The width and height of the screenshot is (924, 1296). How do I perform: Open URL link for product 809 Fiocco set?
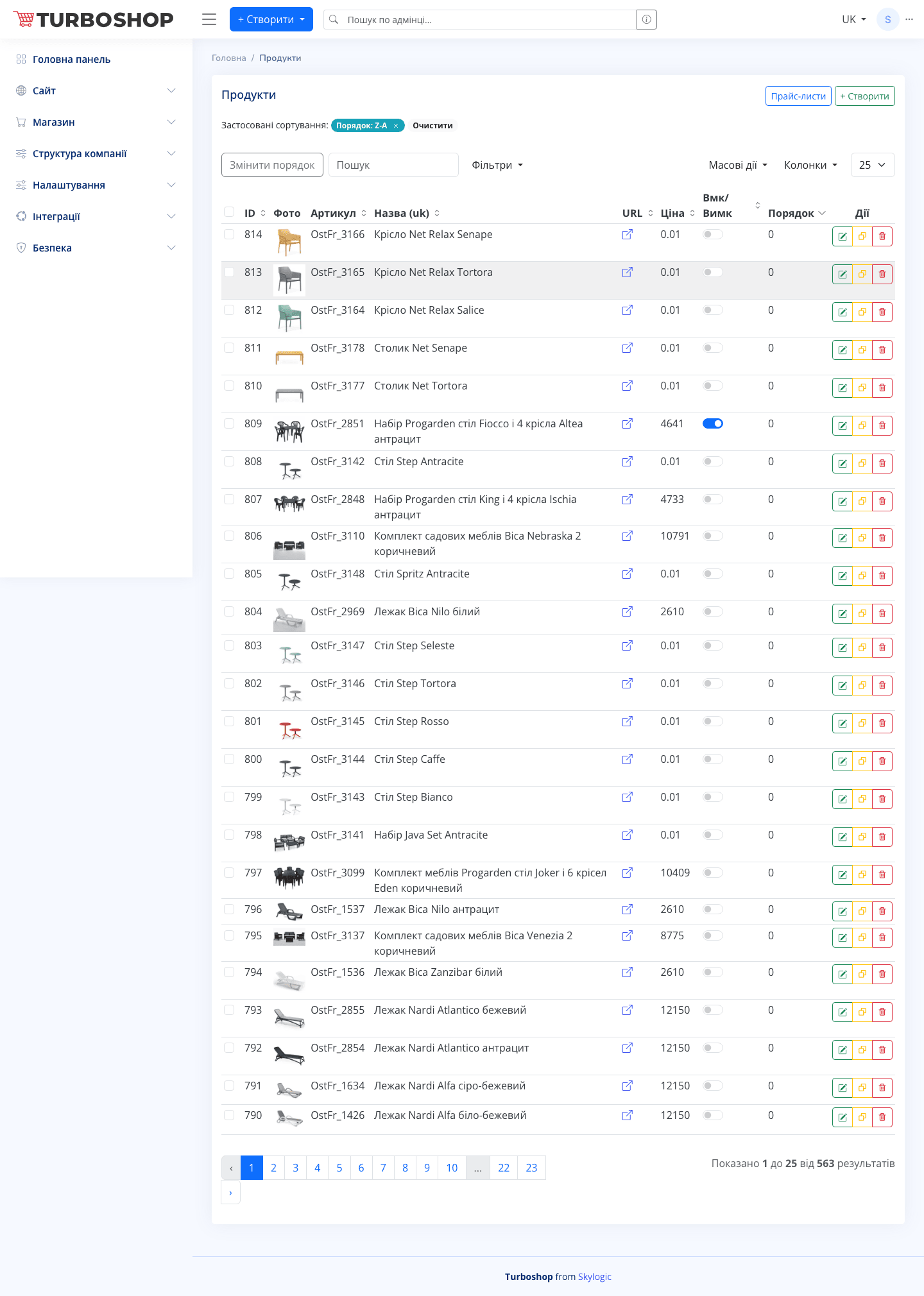[x=628, y=423]
